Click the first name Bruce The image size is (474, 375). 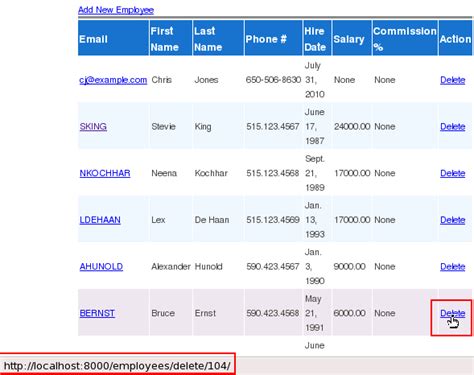[163, 313]
